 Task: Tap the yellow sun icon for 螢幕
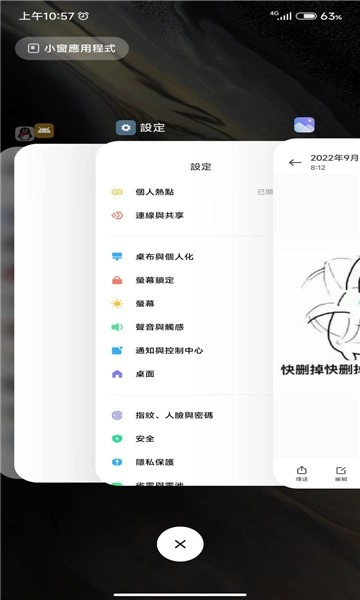[117, 304]
